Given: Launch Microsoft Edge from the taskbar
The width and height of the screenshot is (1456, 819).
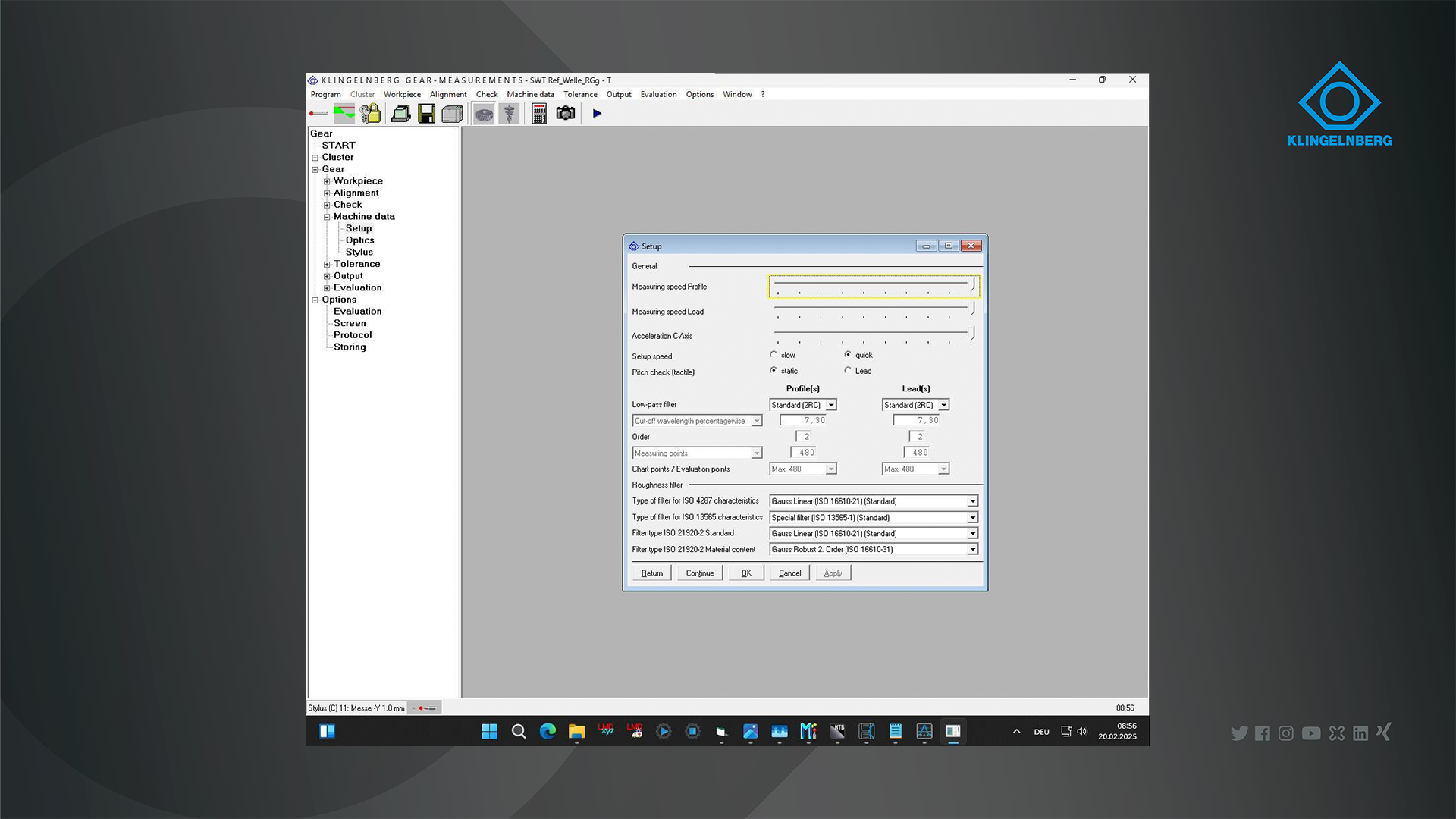Looking at the screenshot, I should [548, 731].
